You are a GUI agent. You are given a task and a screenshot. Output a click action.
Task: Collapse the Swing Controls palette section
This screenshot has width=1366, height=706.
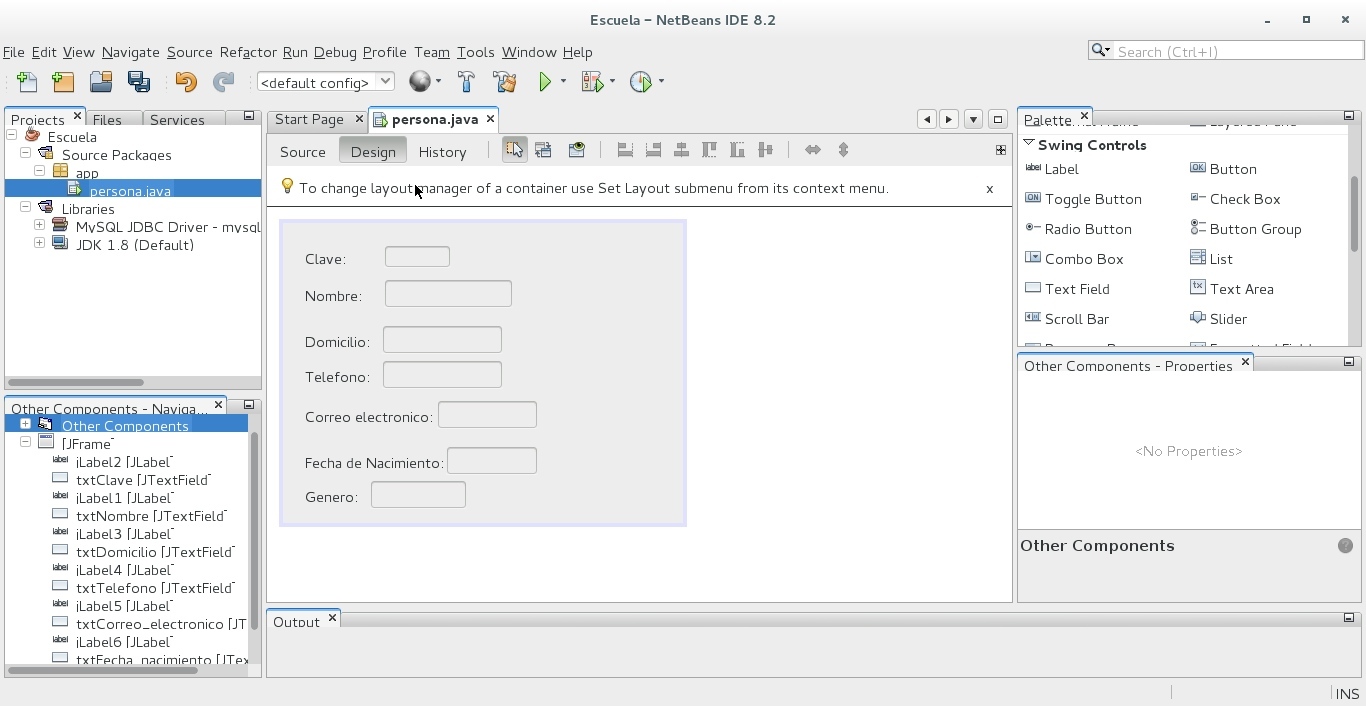(x=1028, y=144)
